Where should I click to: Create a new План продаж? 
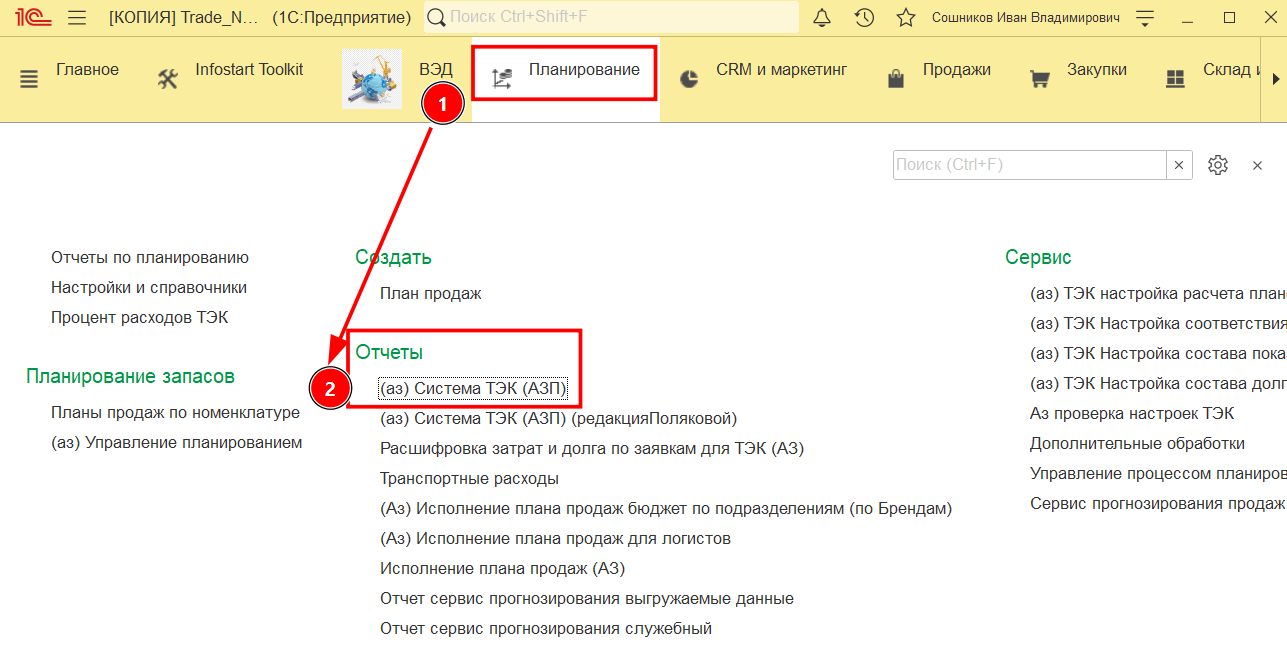tap(430, 293)
